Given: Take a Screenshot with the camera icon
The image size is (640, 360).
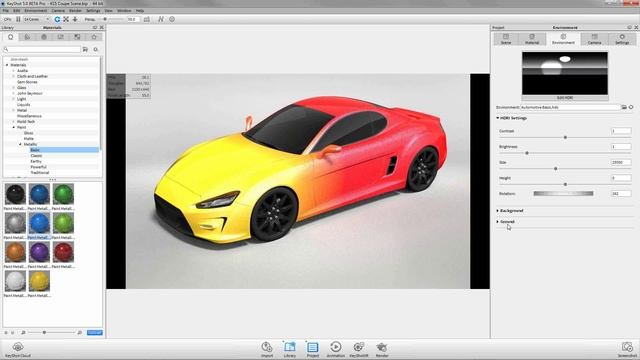Looking at the screenshot, I should [627, 349].
